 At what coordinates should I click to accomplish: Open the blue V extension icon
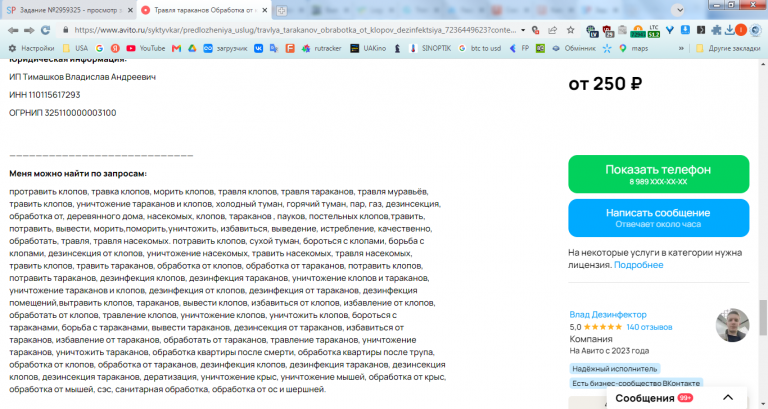[670, 30]
